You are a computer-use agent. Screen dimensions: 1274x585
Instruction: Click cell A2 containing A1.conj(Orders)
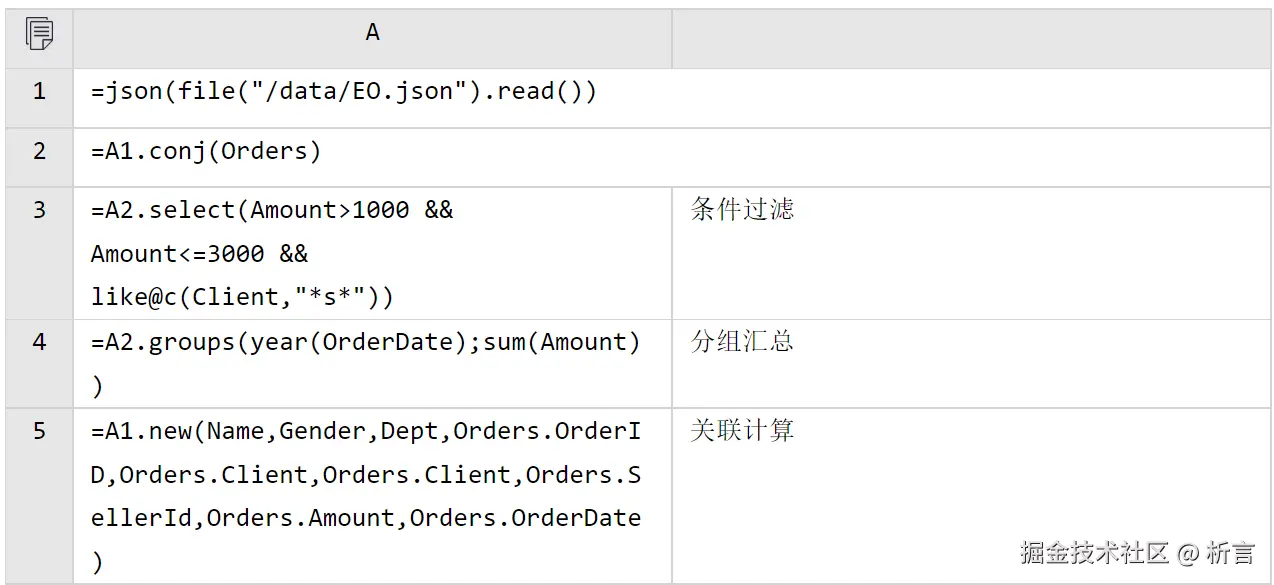(206, 151)
